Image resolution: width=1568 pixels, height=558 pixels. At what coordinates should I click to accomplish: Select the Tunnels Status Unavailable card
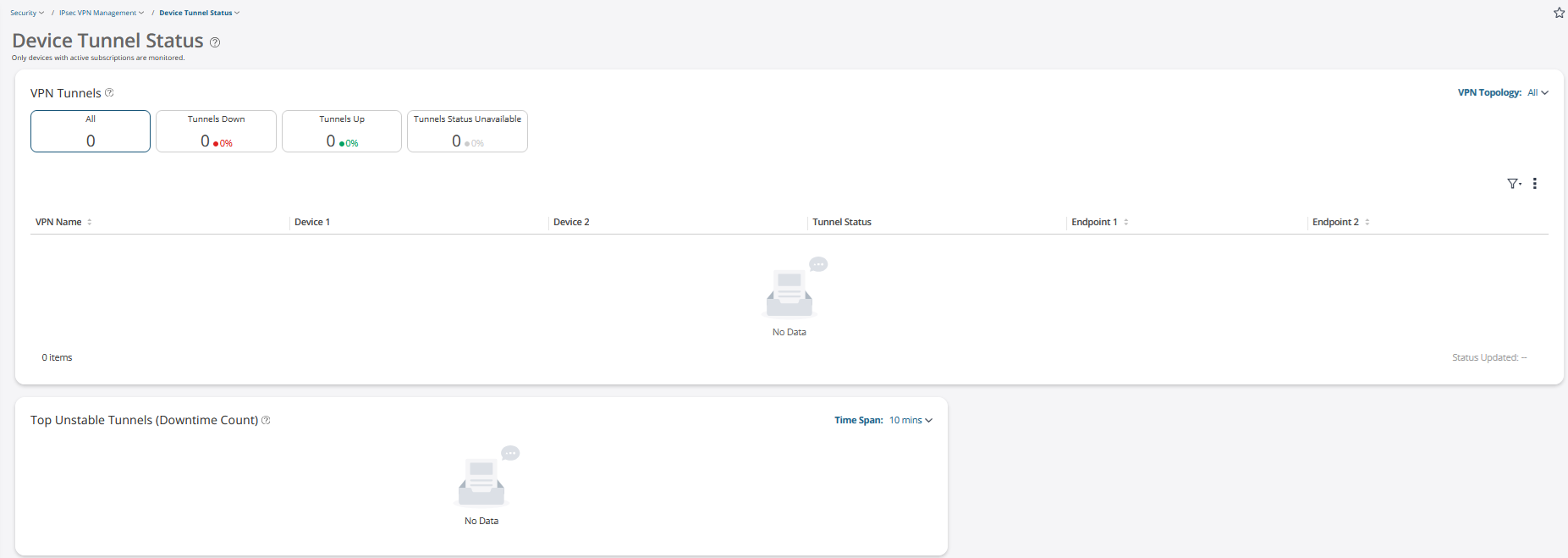click(x=467, y=131)
